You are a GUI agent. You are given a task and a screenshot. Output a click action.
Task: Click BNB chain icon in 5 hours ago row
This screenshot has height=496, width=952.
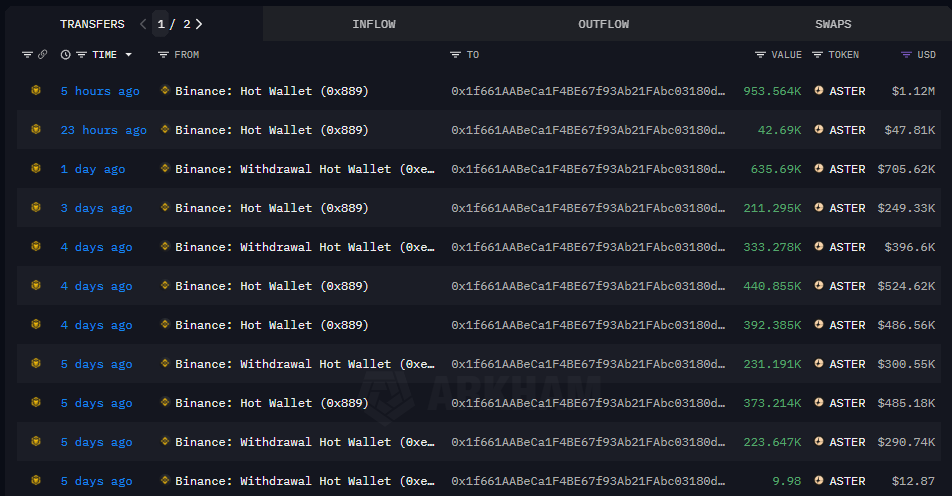coord(36,90)
